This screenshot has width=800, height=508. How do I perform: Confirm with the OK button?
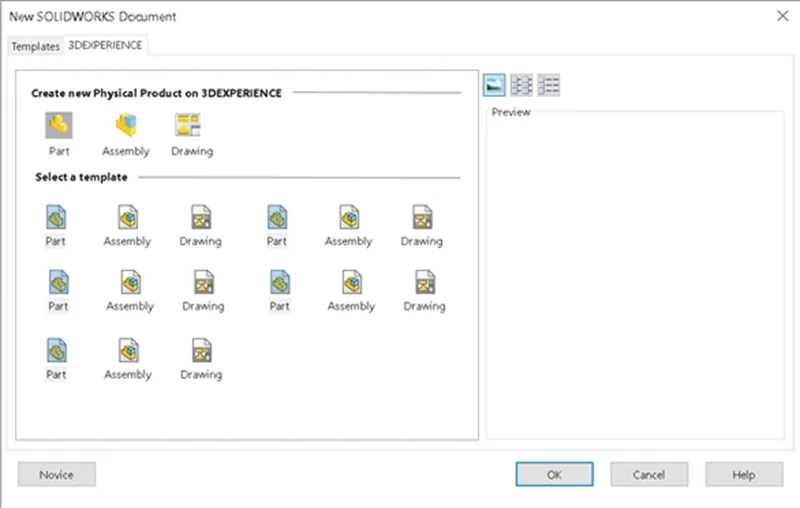[555, 475]
